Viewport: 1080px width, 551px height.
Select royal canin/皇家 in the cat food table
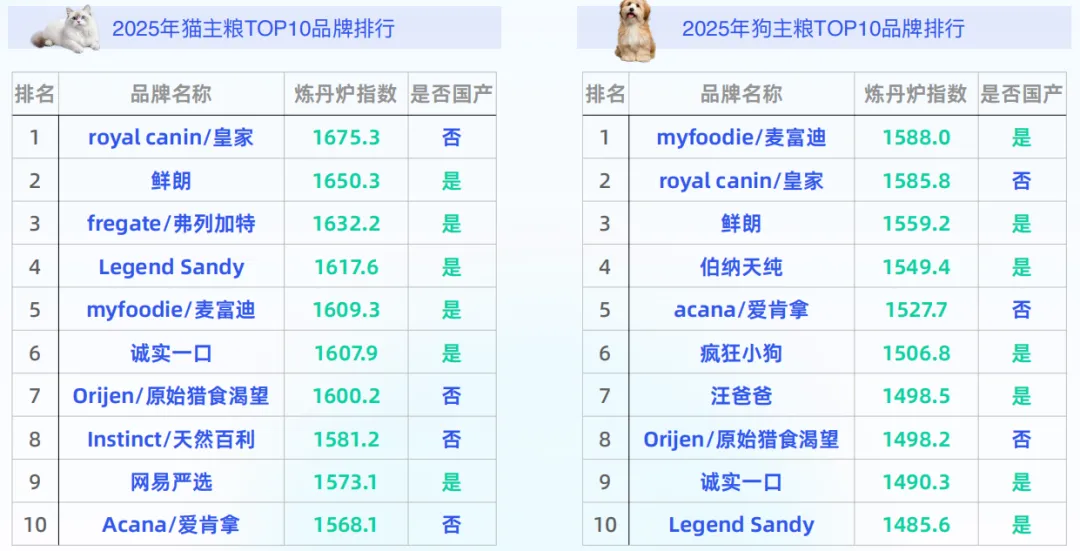(x=171, y=138)
